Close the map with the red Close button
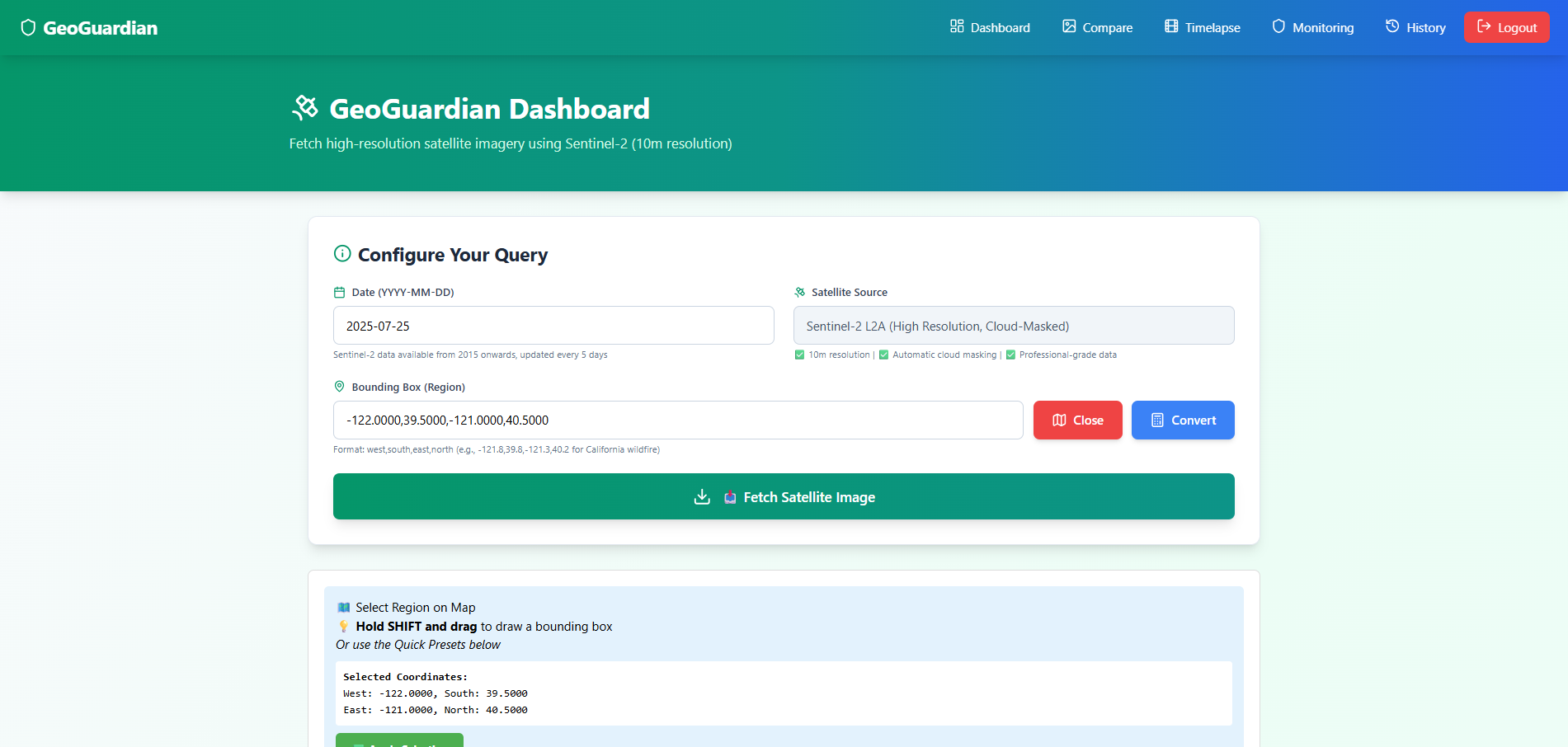 (x=1078, y=420)
